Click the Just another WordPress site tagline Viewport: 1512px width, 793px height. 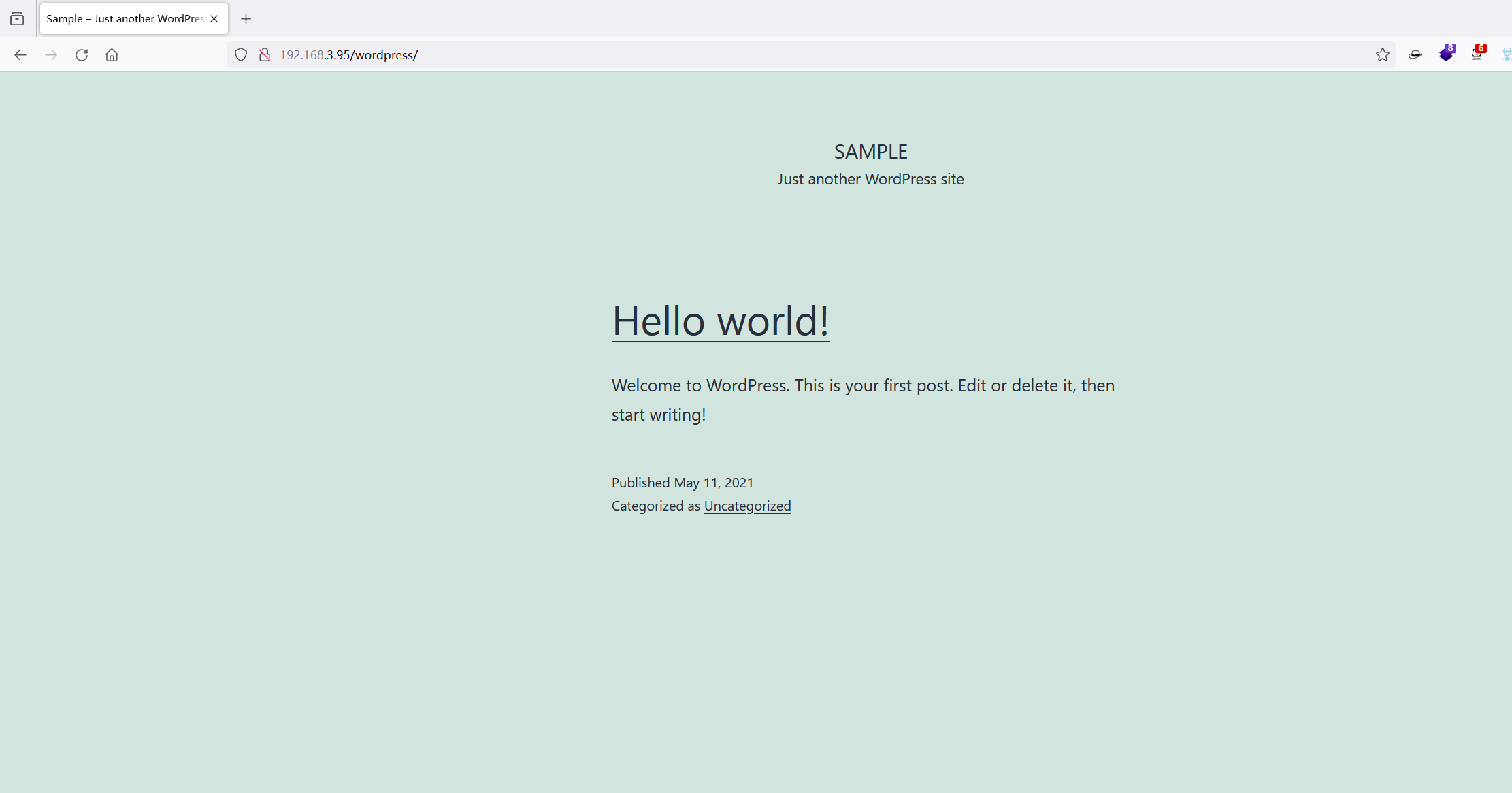pyautogui.click(x=870, y=179)
